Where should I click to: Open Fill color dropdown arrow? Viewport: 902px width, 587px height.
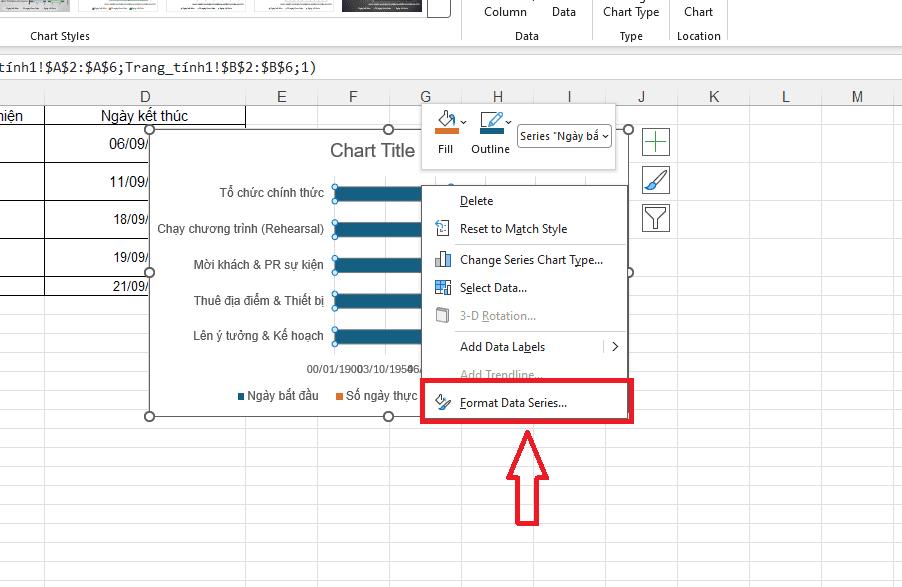coord(464,122)
